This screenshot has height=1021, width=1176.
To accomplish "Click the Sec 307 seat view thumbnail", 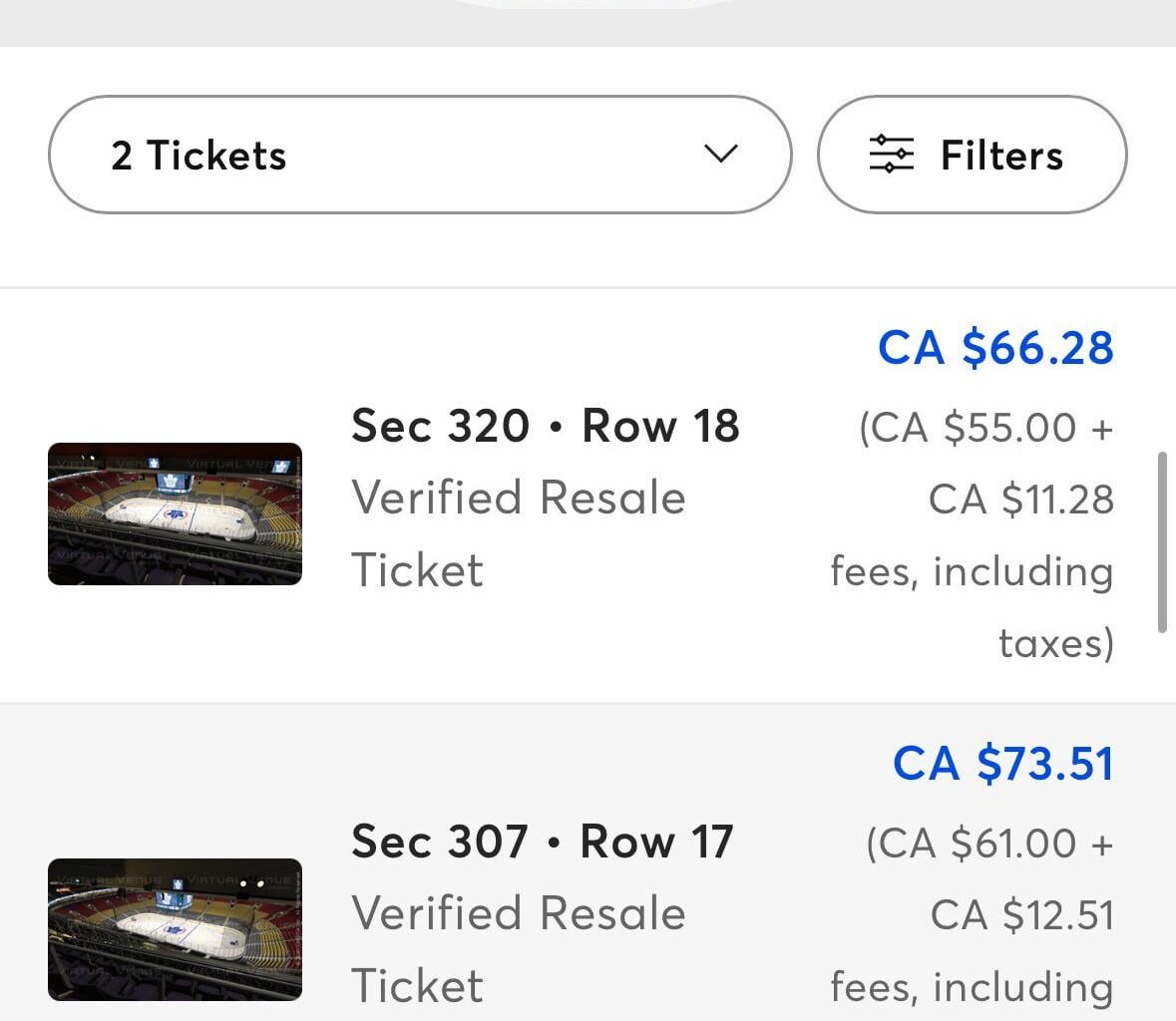I will [x=175, y=928].
